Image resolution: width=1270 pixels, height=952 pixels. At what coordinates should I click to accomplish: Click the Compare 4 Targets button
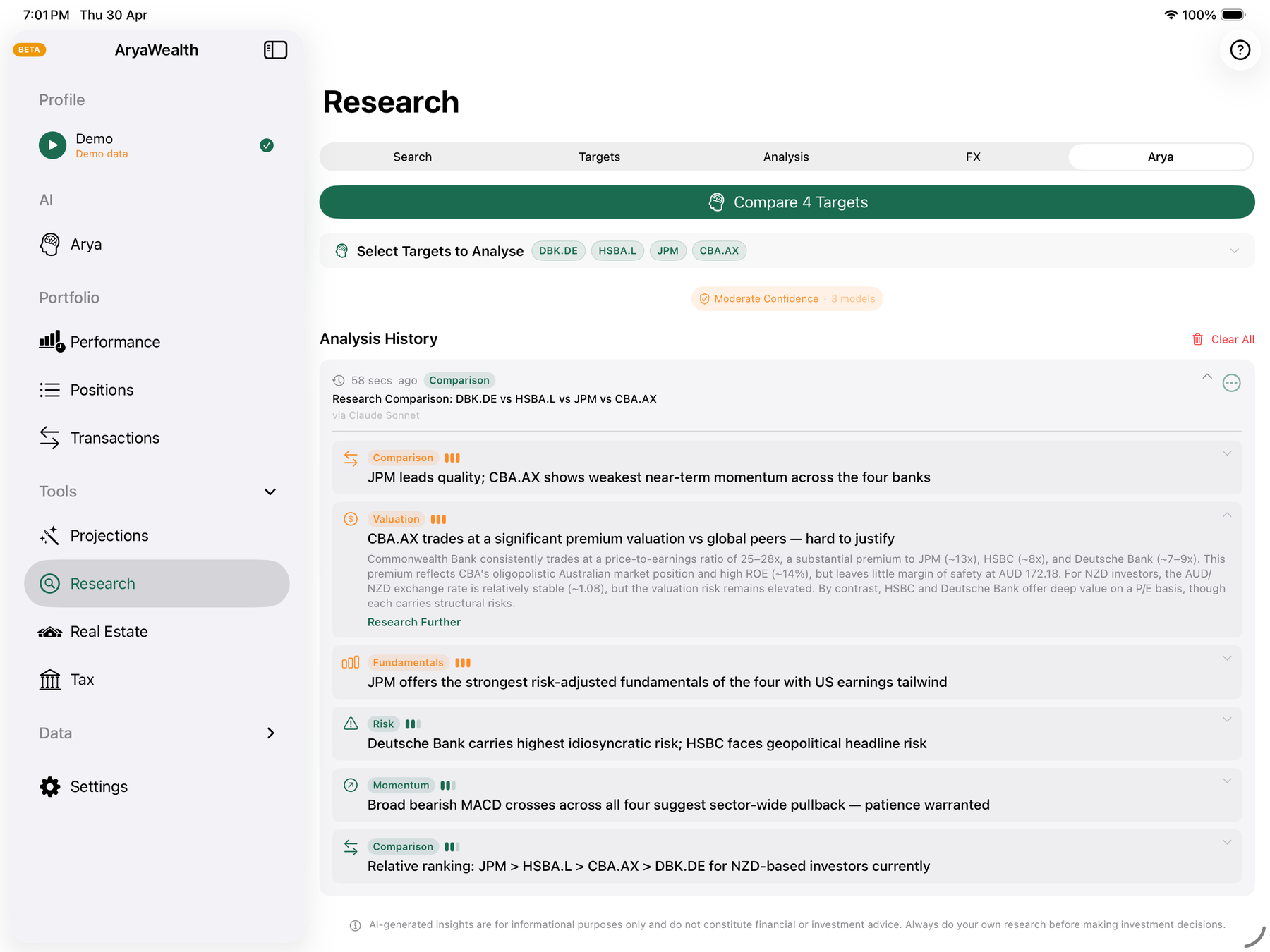pos(787,202)
